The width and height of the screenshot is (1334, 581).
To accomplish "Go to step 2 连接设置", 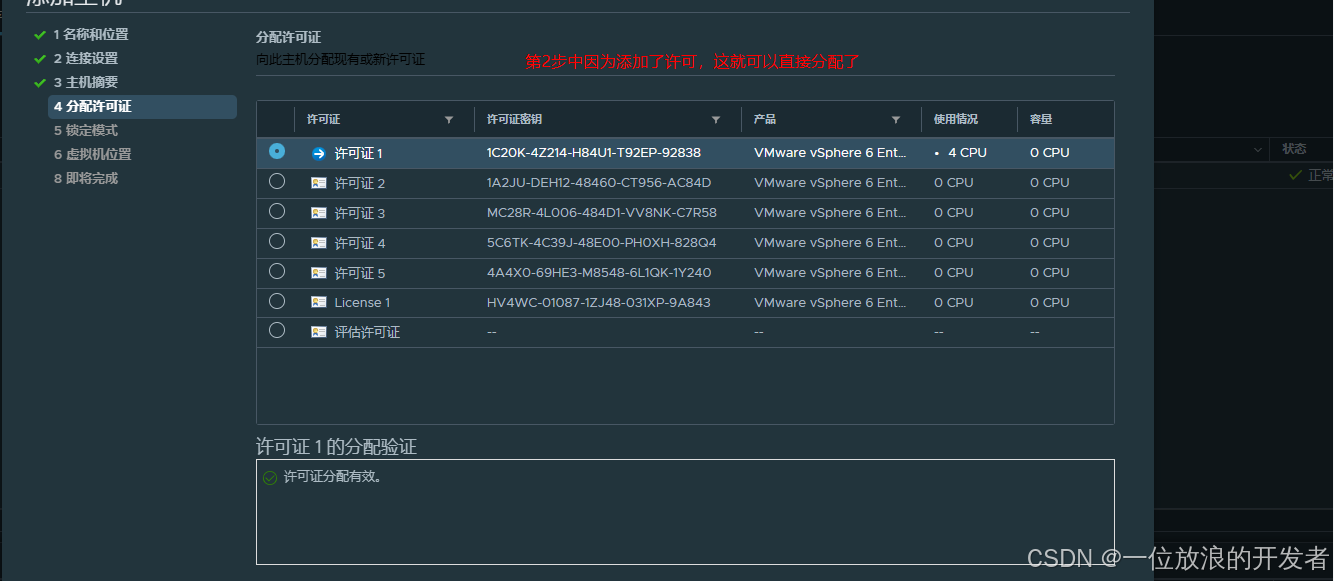I will tap(86, 58).
